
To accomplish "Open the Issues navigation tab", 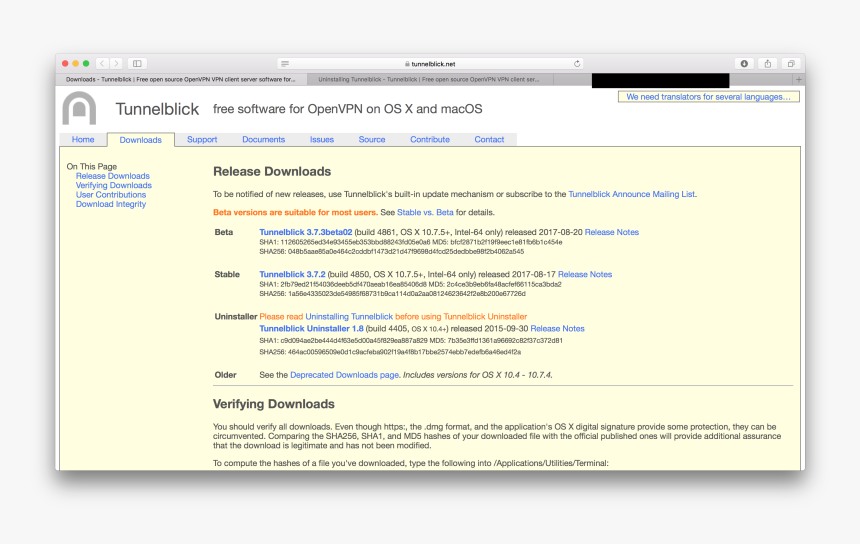I will coord(322,139).
